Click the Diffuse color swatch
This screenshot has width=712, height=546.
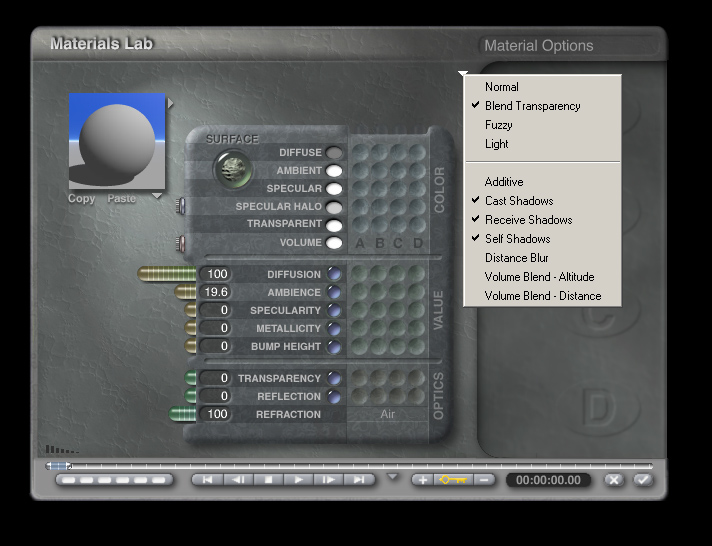tap(334, 153)
